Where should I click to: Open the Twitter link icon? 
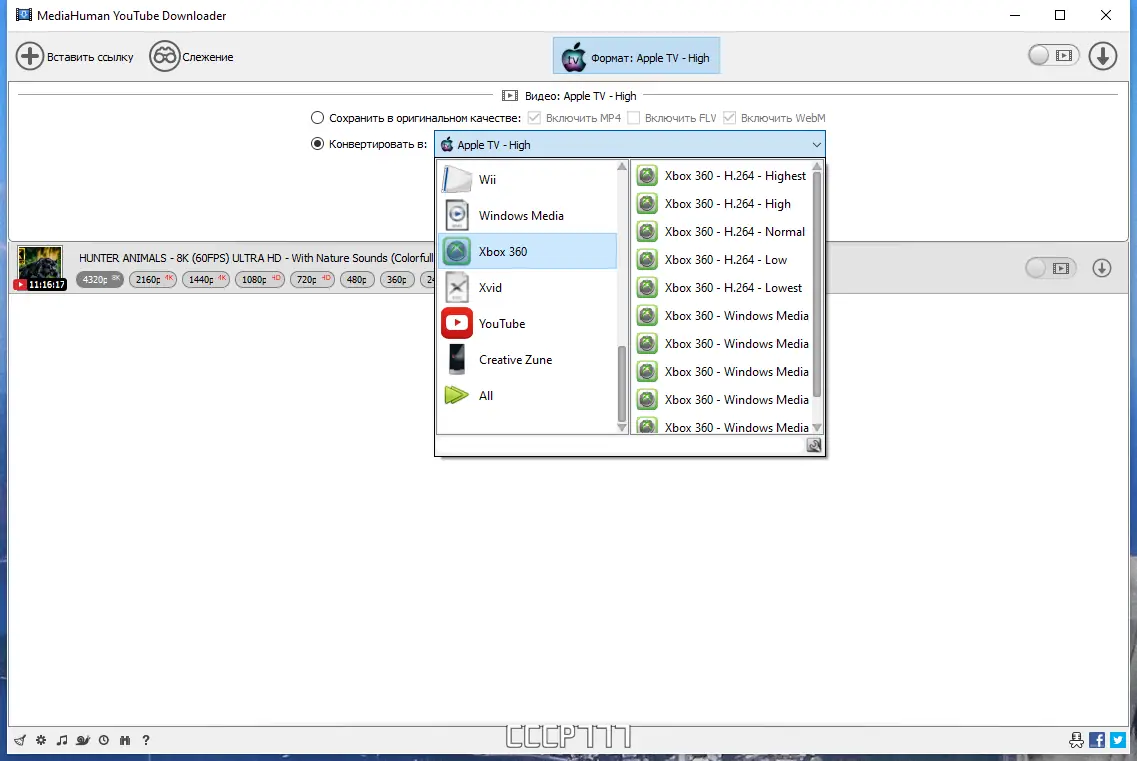(x=1117, y=740)
